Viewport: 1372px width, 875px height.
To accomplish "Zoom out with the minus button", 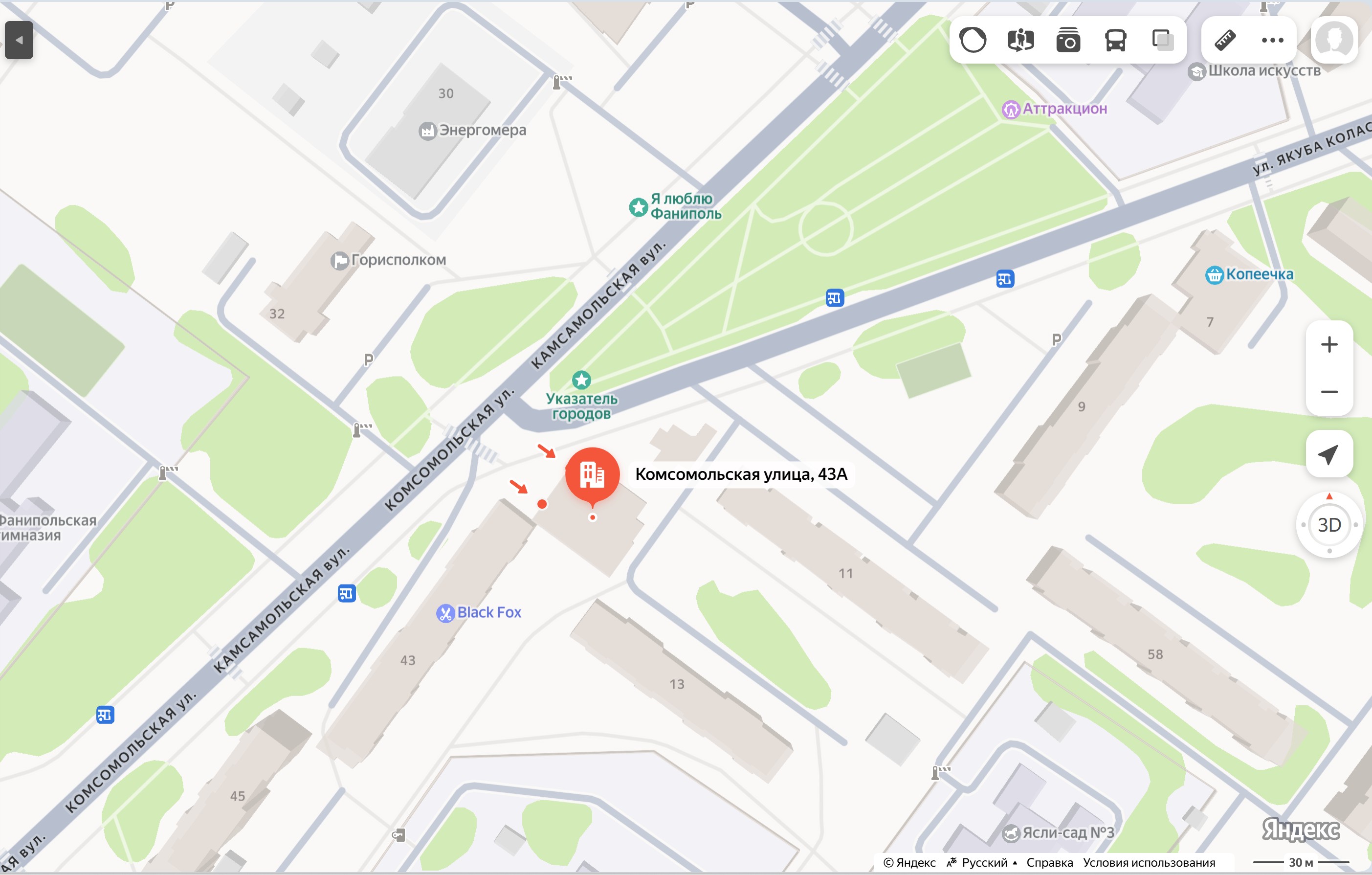I will 1328,392.
